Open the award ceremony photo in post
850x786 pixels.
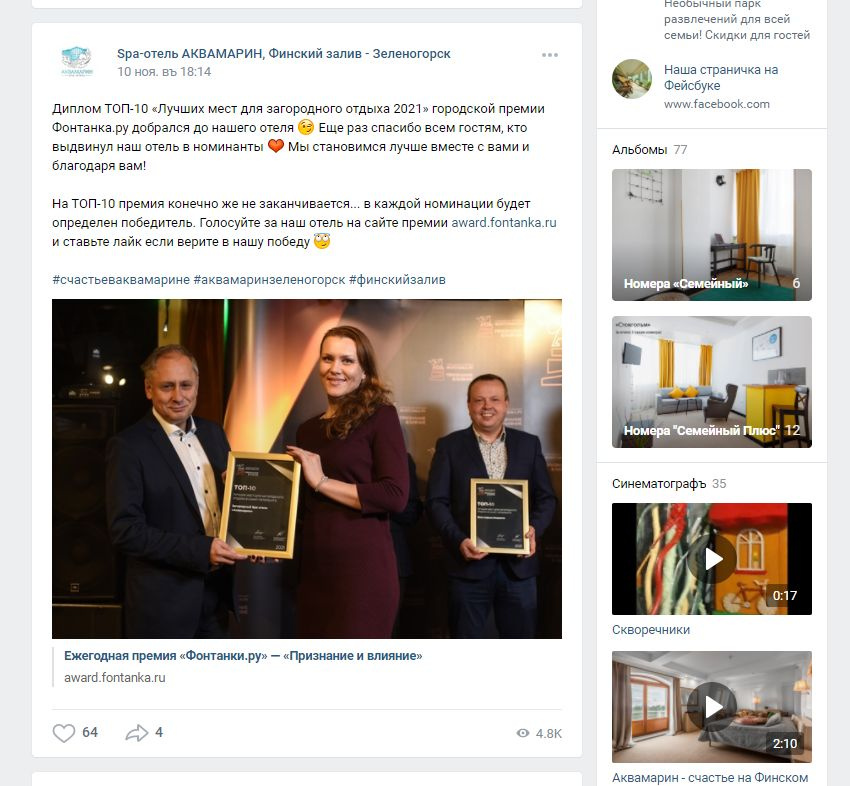pos(307,469)
